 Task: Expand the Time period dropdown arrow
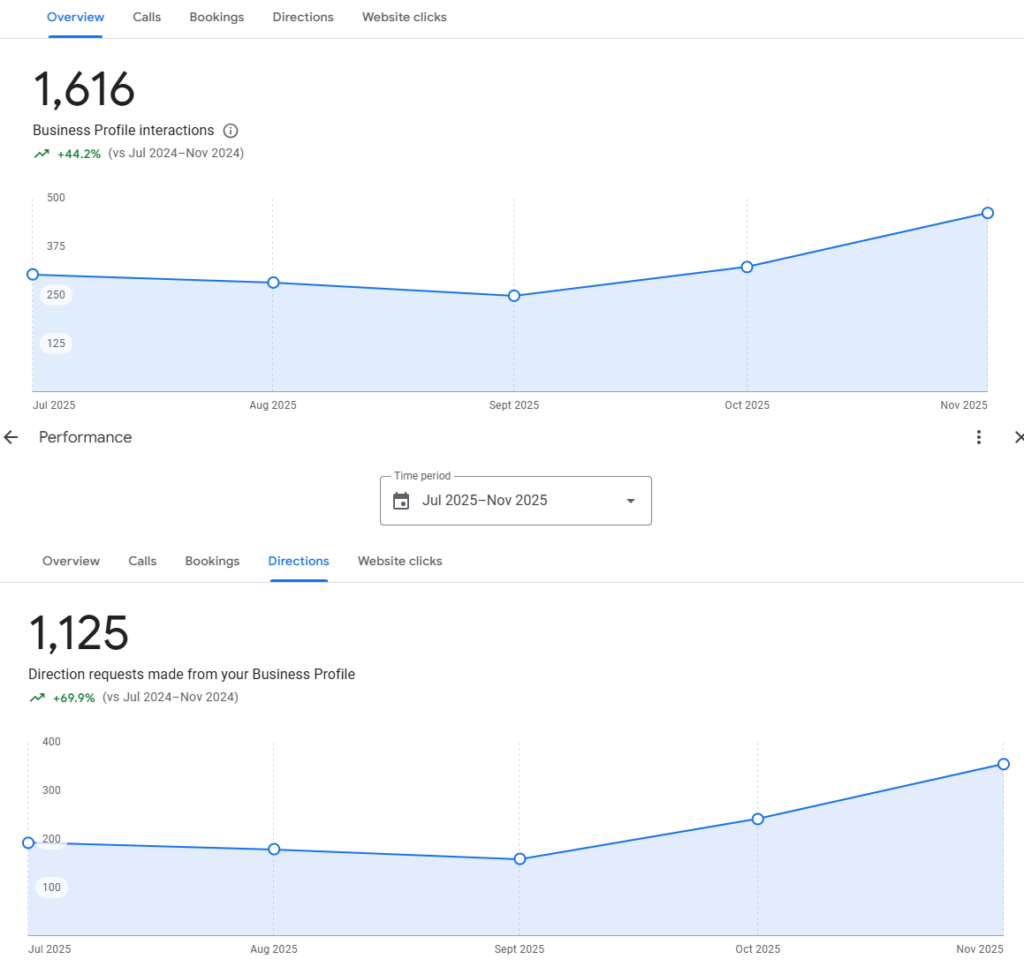click(630, 501)
